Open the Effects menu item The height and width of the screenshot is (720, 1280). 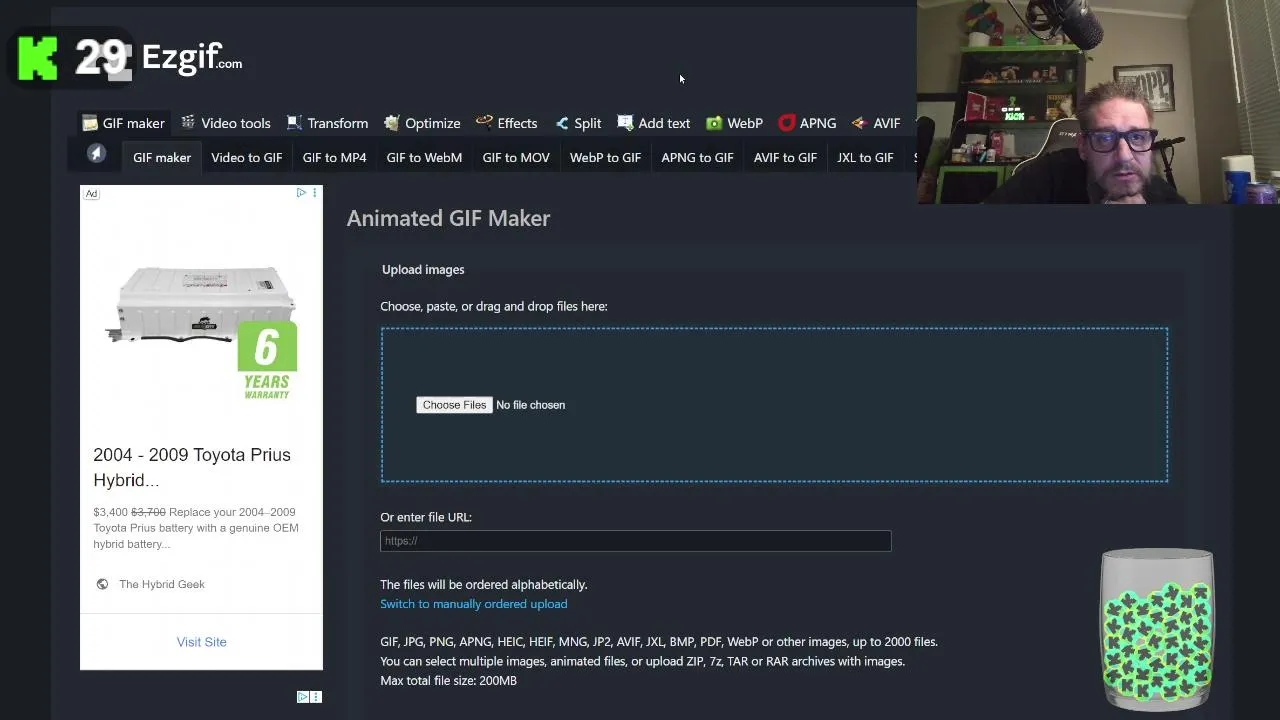click(x=506, y=123)
